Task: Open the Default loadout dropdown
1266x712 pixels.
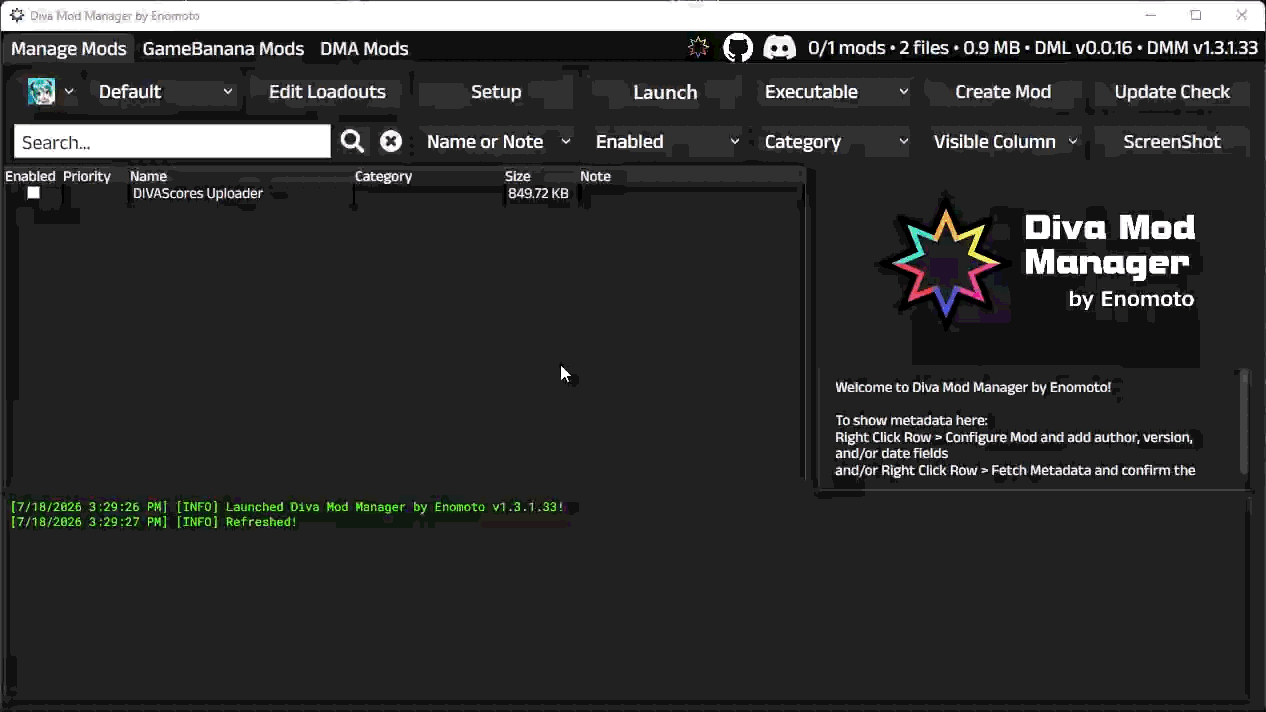Action: coord(165,92)
